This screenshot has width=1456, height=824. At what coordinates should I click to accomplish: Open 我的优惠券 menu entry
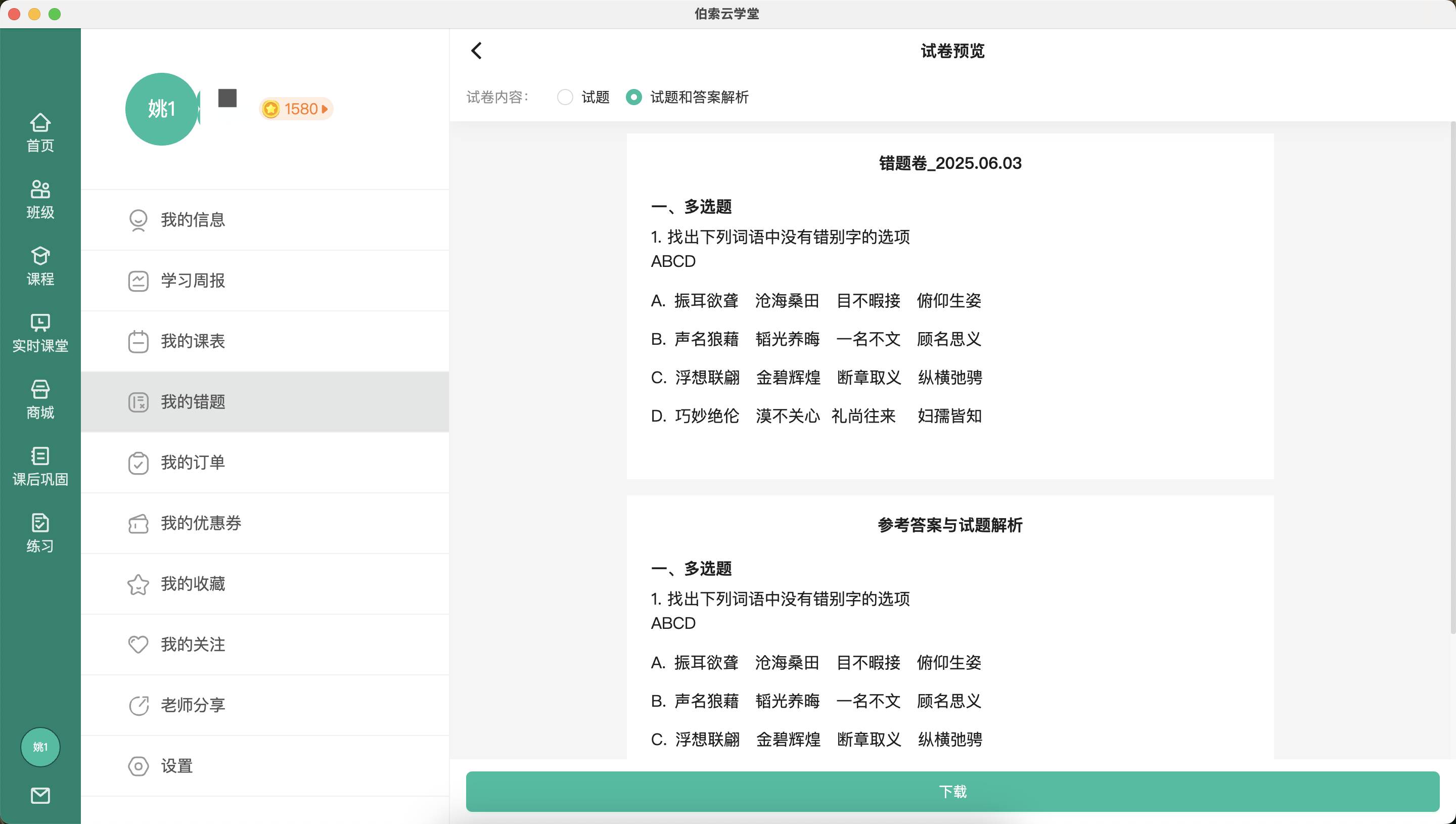point(265,524)
